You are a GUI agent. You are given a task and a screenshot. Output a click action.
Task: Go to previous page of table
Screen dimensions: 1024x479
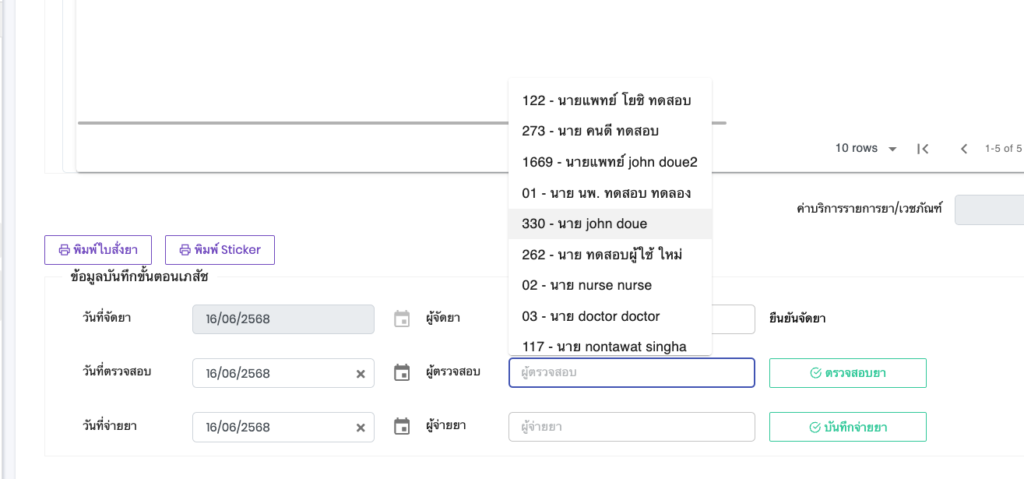coord(964,149)
